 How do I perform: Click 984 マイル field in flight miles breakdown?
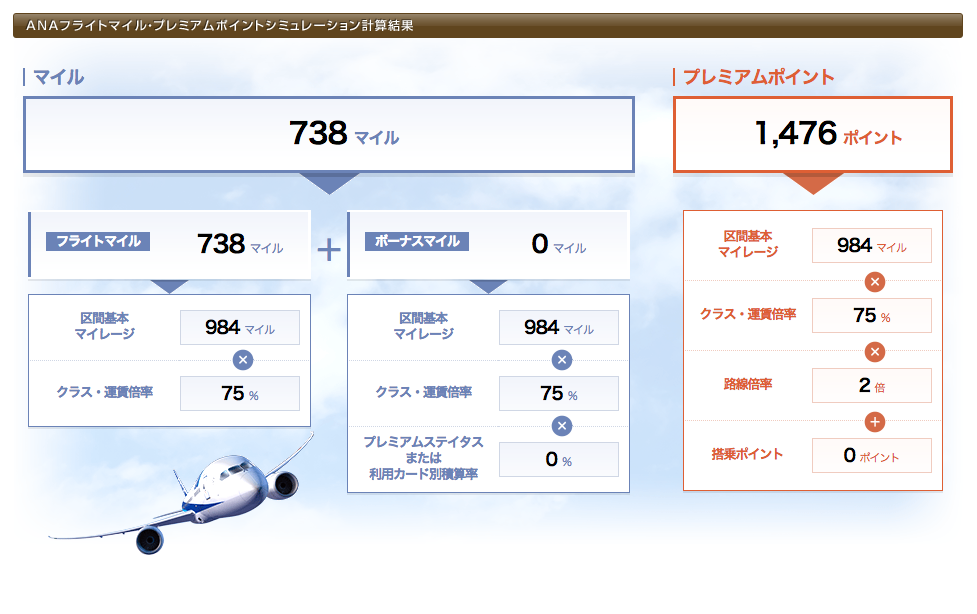(x=240, y=327)
